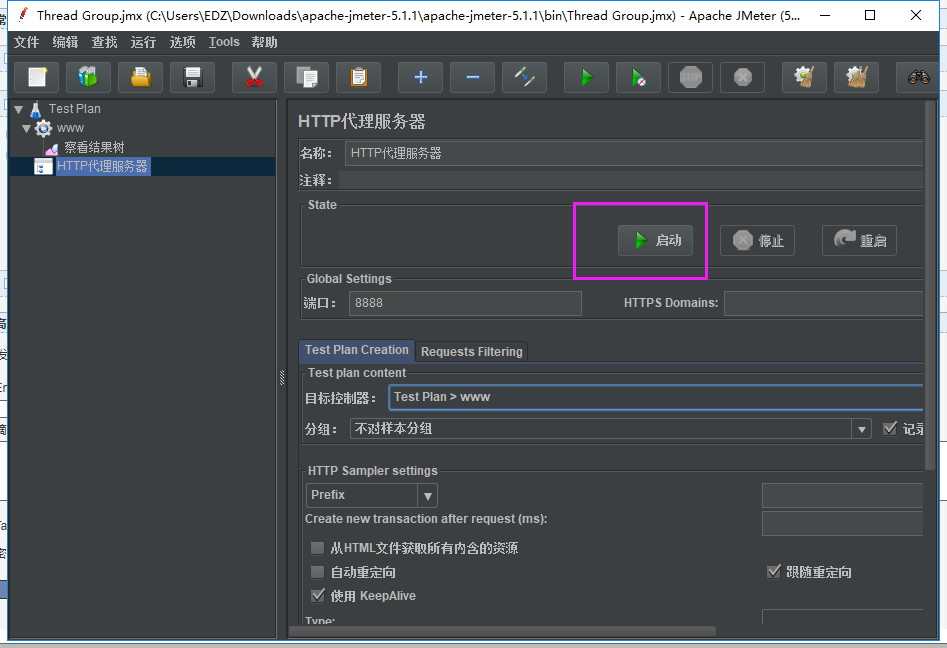
Task: Collapse the Test Plan tree node
Action: (19, 110)
